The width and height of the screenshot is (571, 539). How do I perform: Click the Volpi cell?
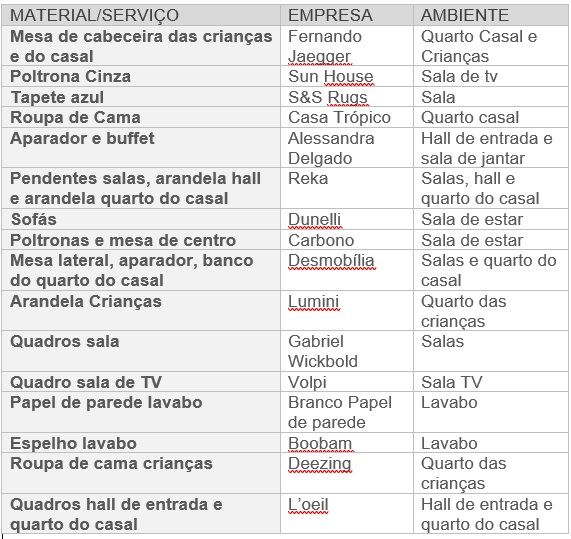pos(347,382)
